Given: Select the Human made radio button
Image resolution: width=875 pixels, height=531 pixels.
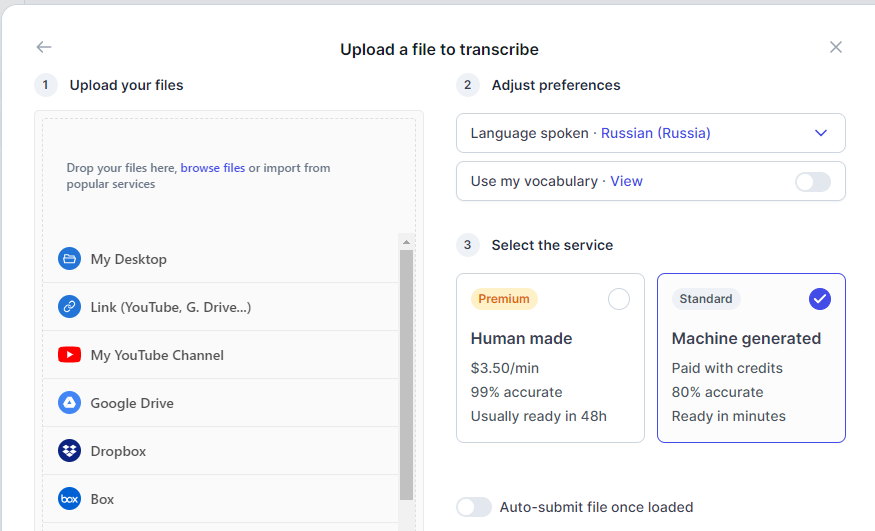Looking at the screenshot, I should 619,299.
